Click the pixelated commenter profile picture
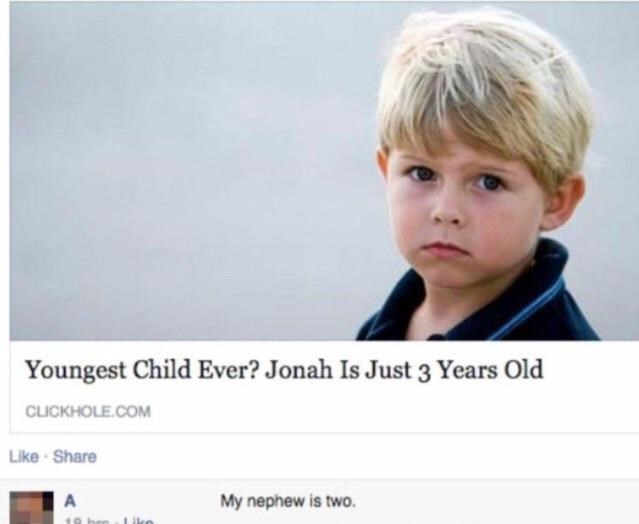The height and width of the screenshot is (524, 639). tap(31, 508)
